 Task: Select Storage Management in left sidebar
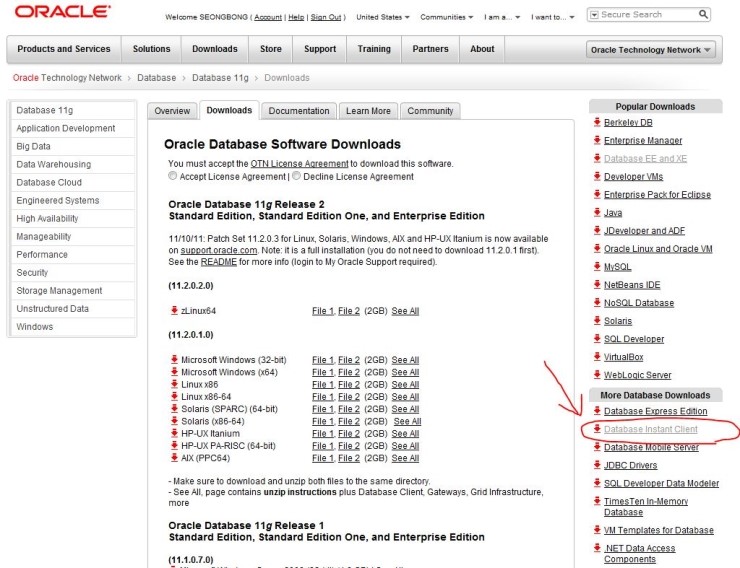click(73, 291)
